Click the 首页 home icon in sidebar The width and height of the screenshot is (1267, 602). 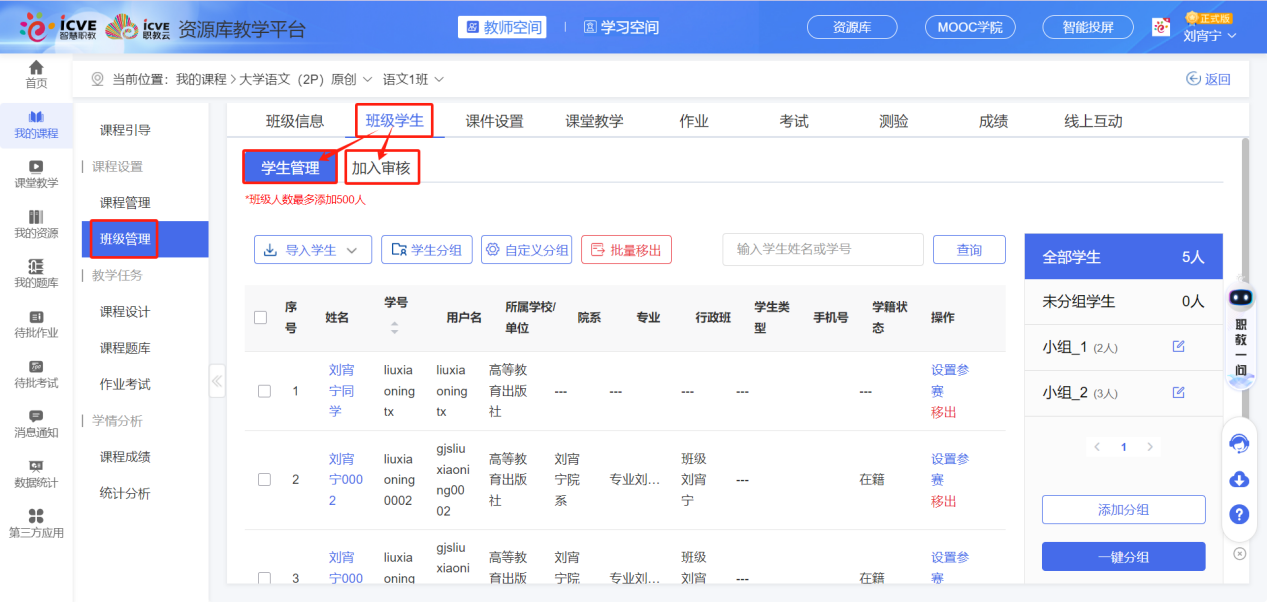click(x=36, y=68)
